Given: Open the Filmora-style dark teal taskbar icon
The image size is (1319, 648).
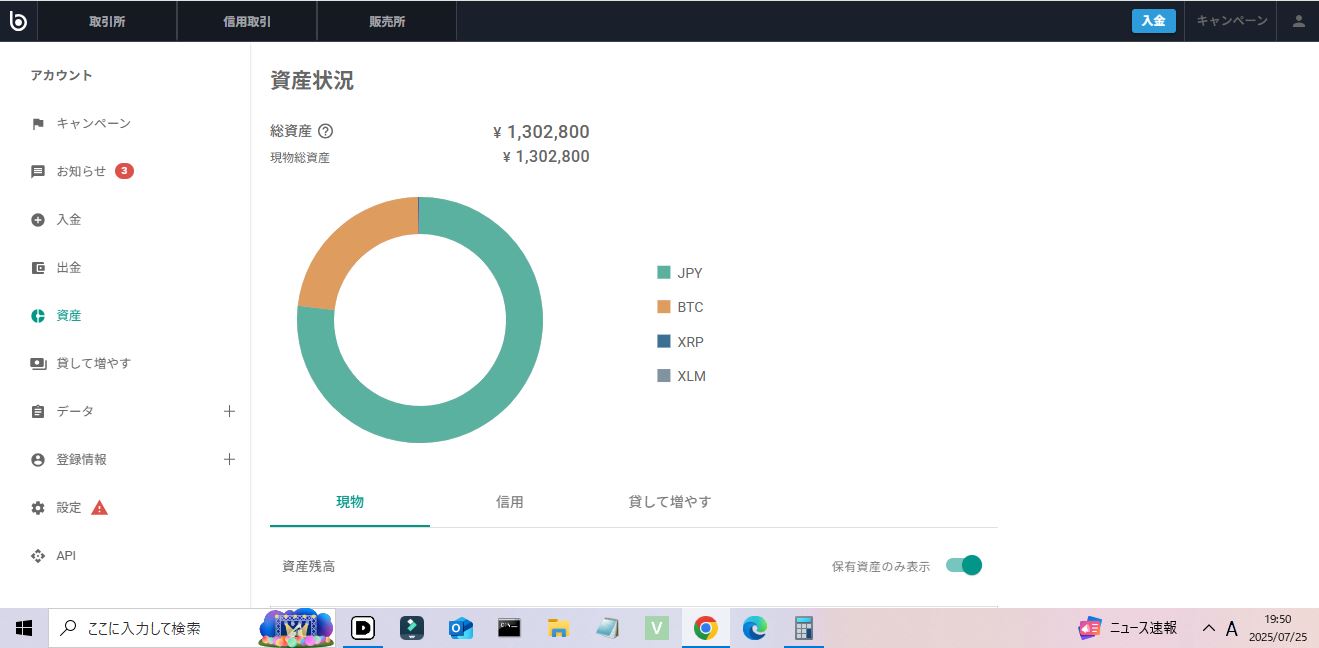Looking at the screenshot, I should point(411,628).
